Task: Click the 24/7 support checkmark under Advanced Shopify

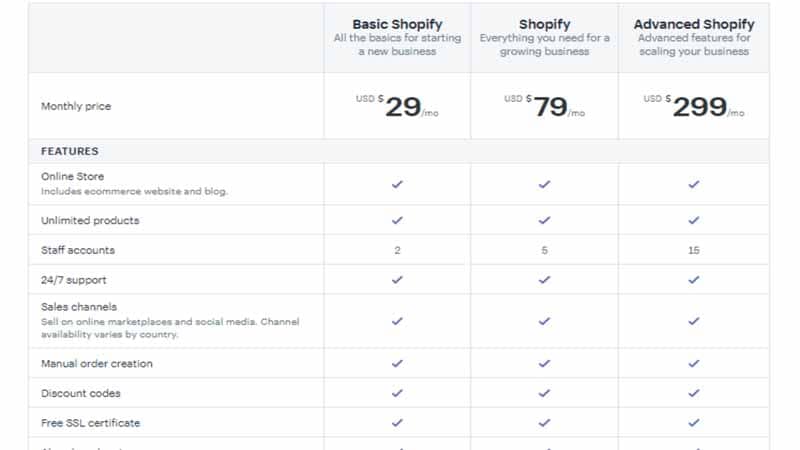Action: [693, 280]
